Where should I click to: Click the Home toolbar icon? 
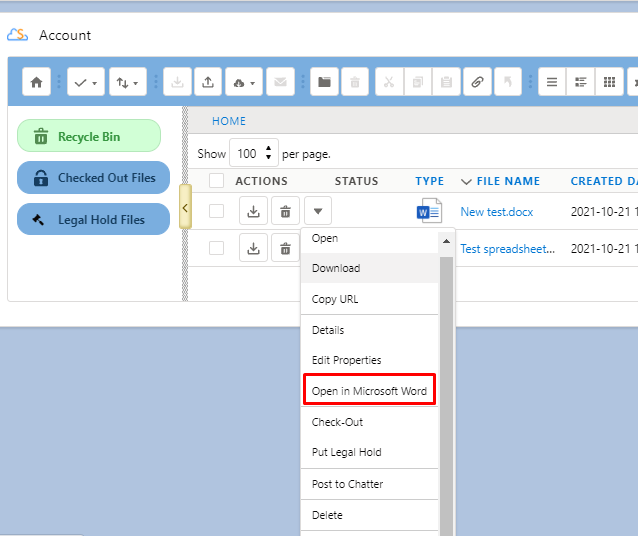(37, 82)
